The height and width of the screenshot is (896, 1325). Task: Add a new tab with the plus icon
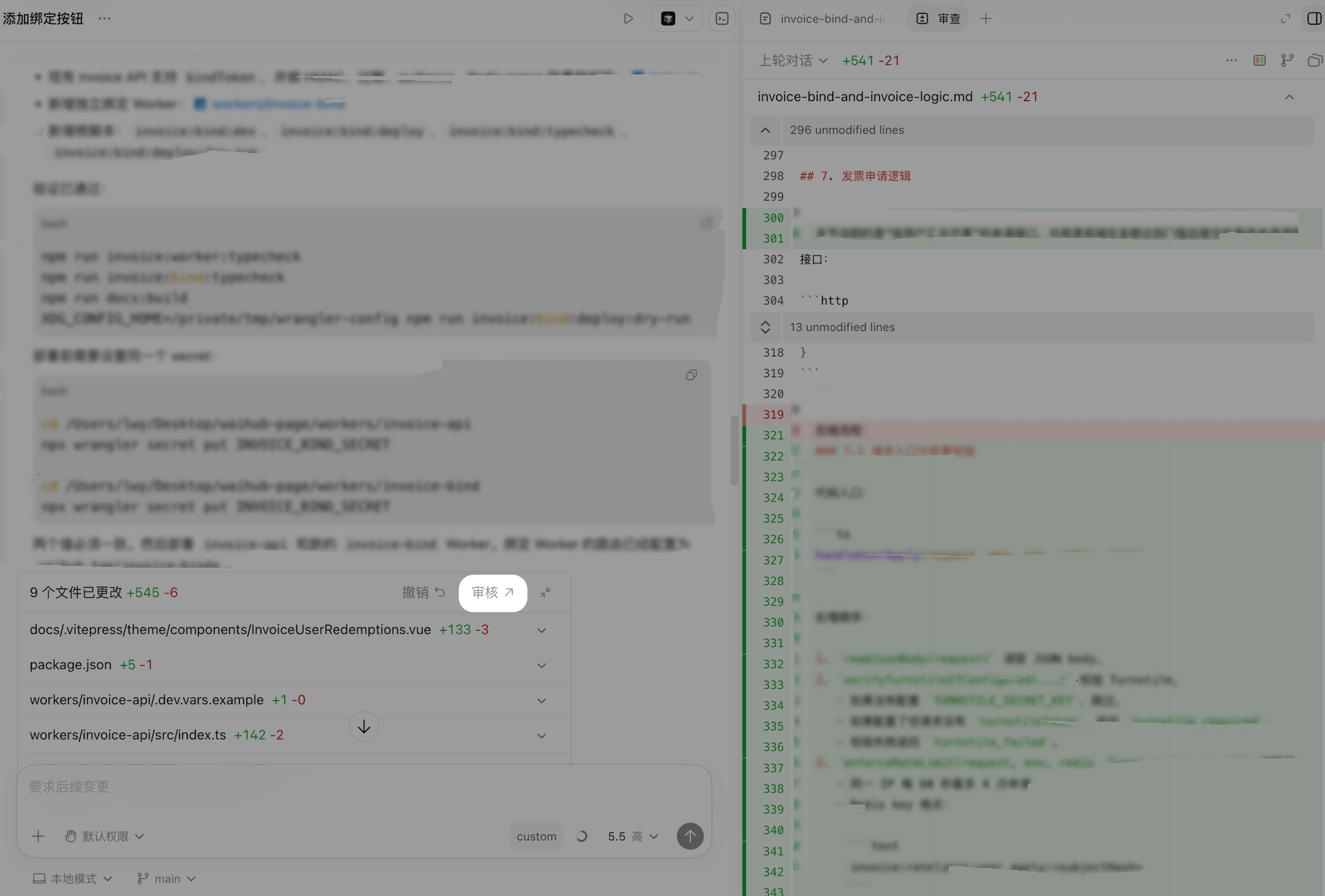986,19
